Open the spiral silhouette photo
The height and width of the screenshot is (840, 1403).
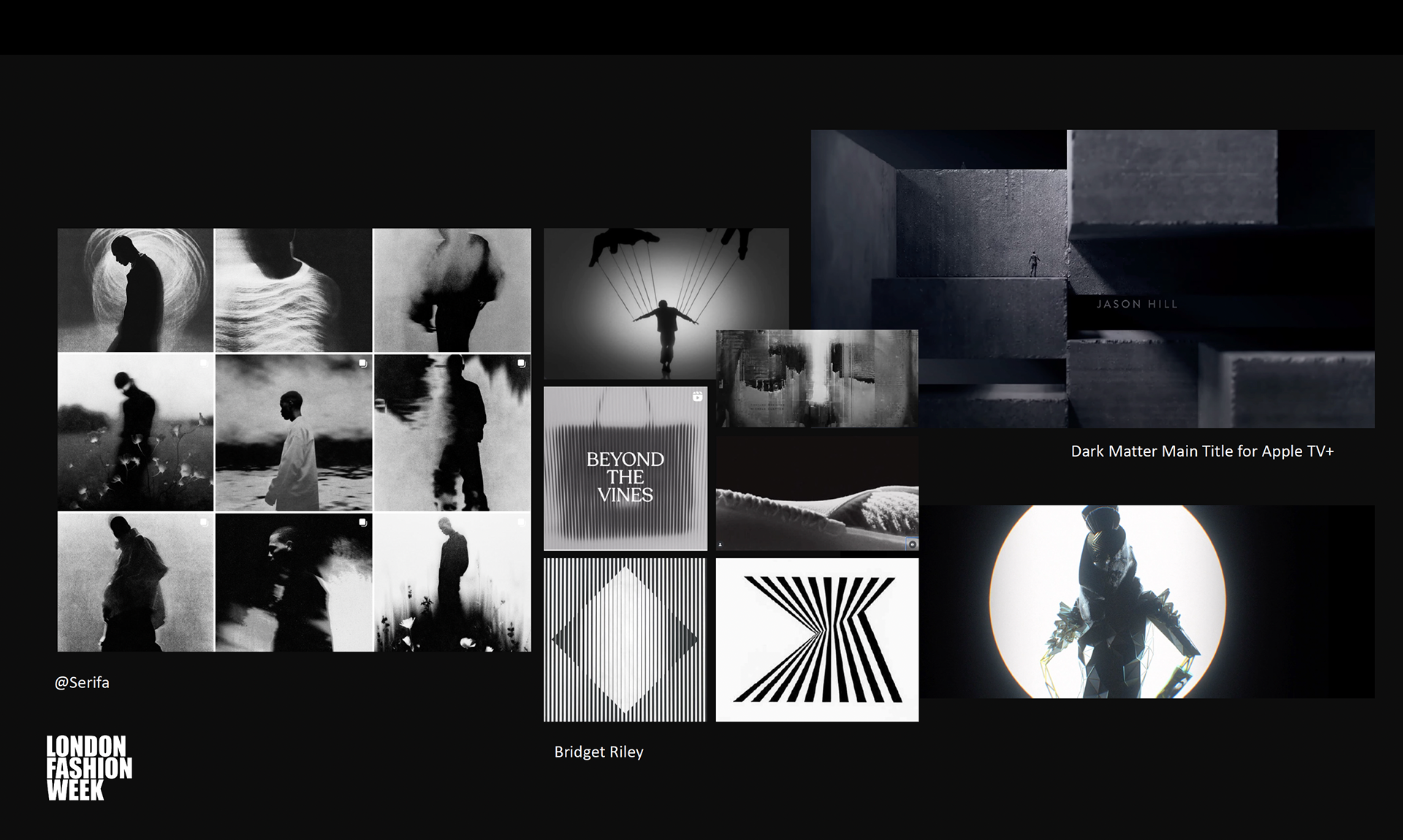(x=135, y=289)
